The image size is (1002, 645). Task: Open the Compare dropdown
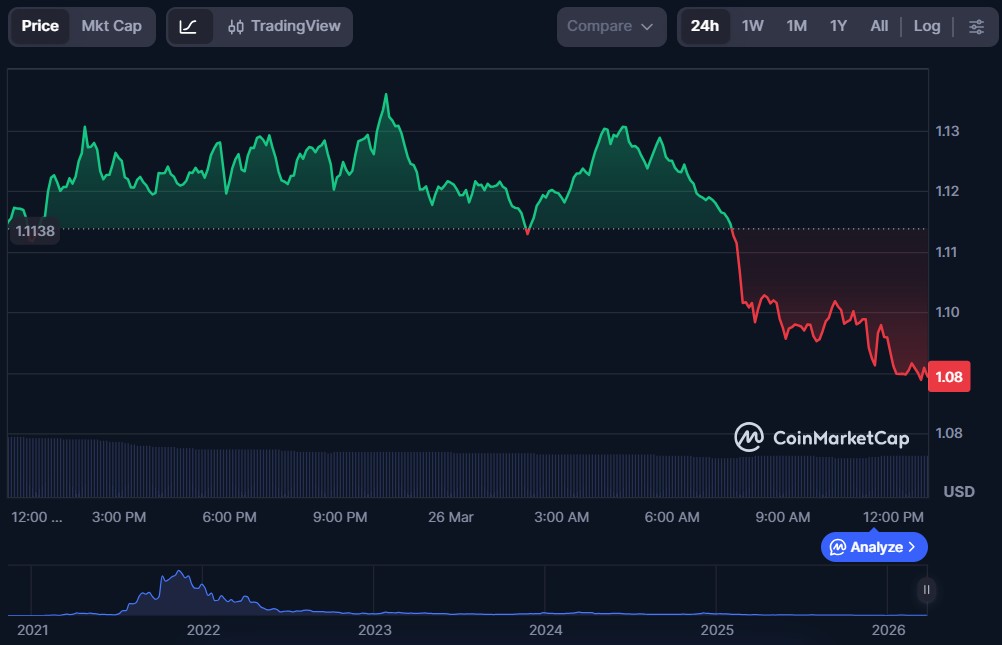[x=611, y=26]
